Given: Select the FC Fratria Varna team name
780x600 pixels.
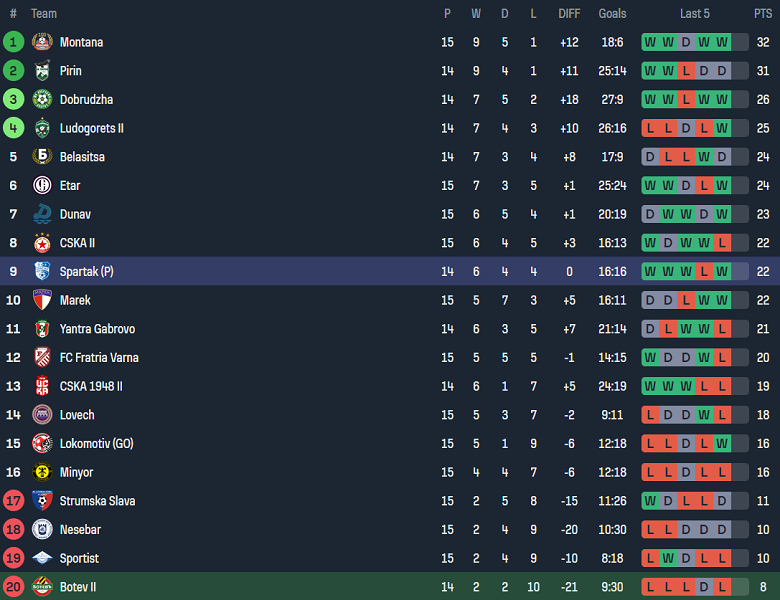Looking at the screenshot, I should (x=99, y=358).
